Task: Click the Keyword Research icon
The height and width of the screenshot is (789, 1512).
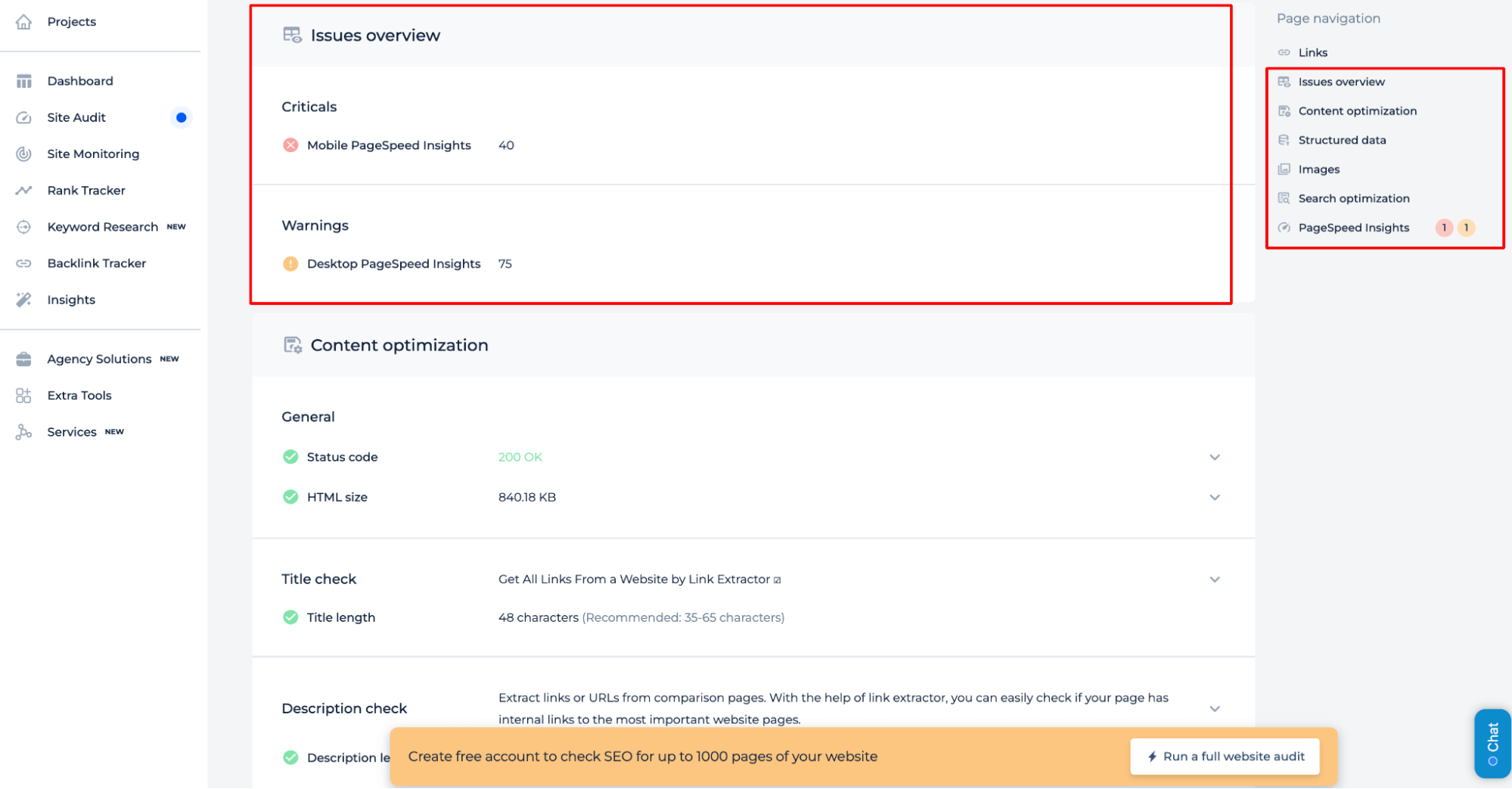Action: click(23, 227)
